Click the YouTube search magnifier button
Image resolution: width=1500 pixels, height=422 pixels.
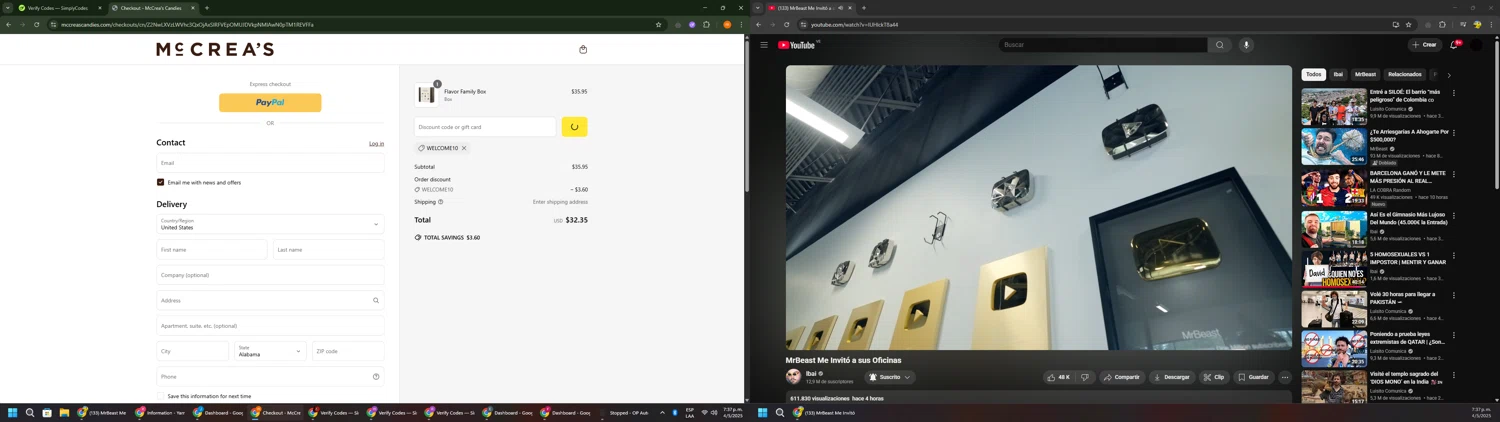tap(1219, 45)
